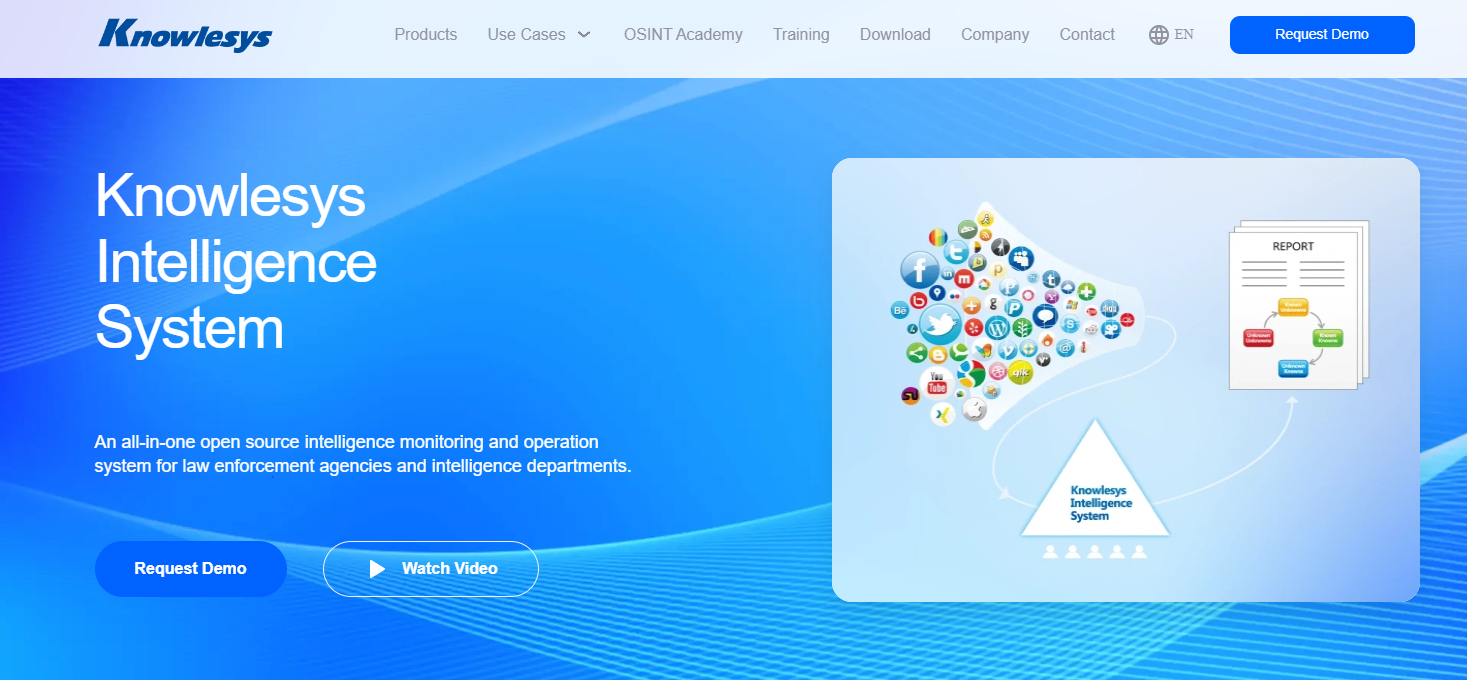This screenshot has width=1467, height=680.
Task: Click the globe language icon
Action: pyautogui.click(x=1159, y=35)
